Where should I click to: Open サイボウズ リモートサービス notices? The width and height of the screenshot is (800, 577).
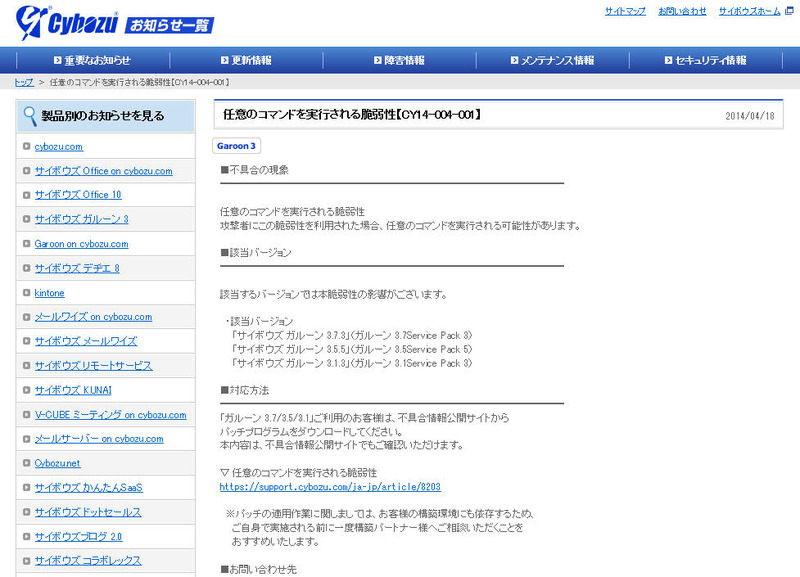(93, 366)
